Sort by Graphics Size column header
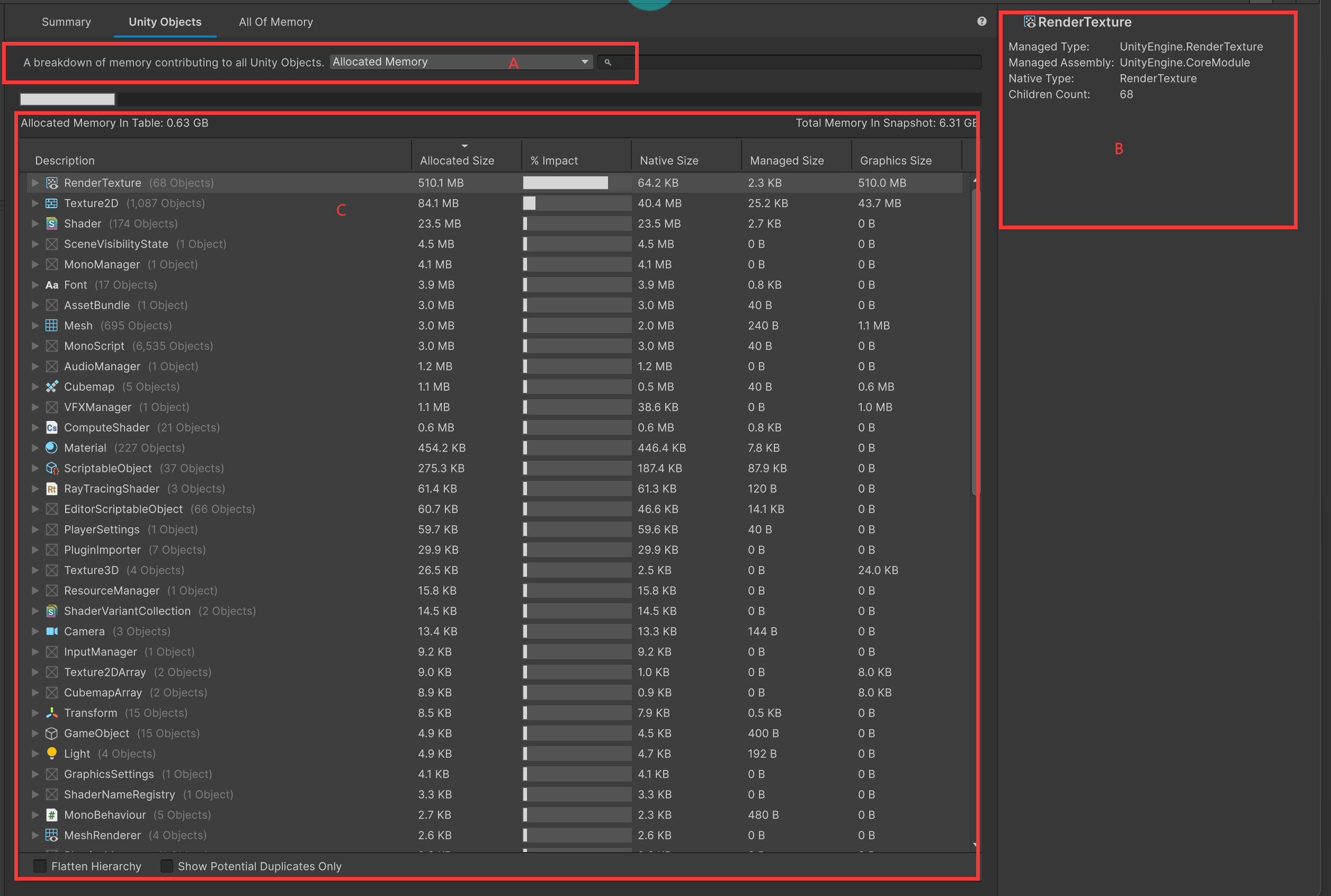Viewport: 1331px width, 896px height. (895, 160)
